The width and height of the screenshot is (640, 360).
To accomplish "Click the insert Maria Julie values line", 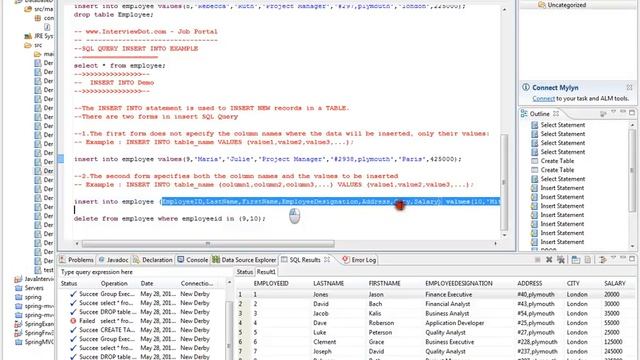I will pyautogui.click(x=268, y=159).
